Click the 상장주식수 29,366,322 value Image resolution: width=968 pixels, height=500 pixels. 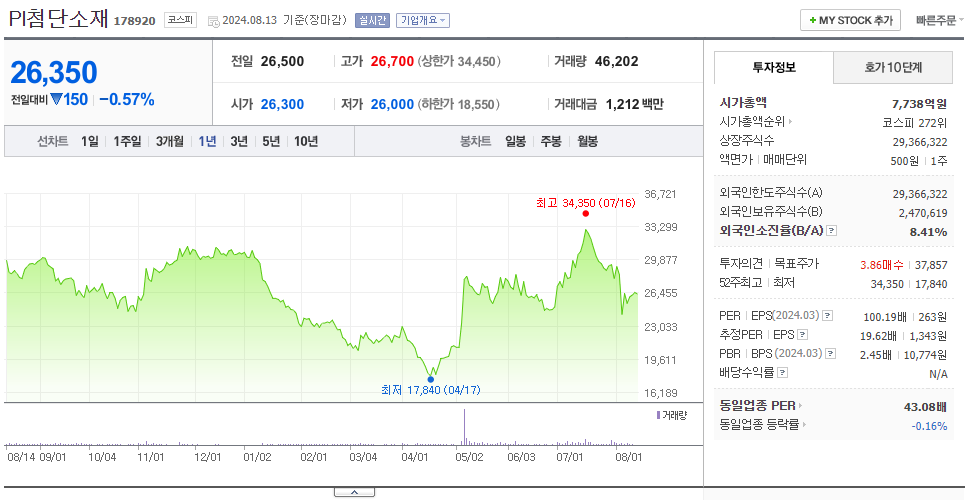click(x=920, y=142)
